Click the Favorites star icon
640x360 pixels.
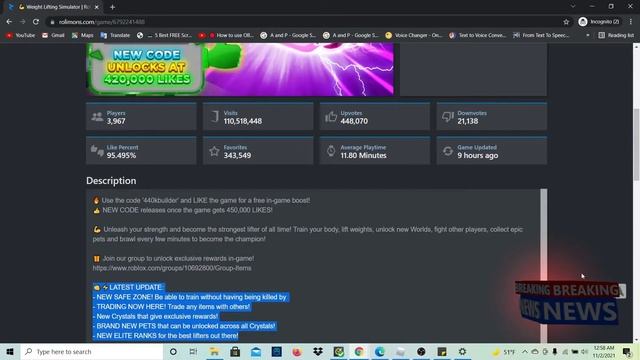click(214, 151)
